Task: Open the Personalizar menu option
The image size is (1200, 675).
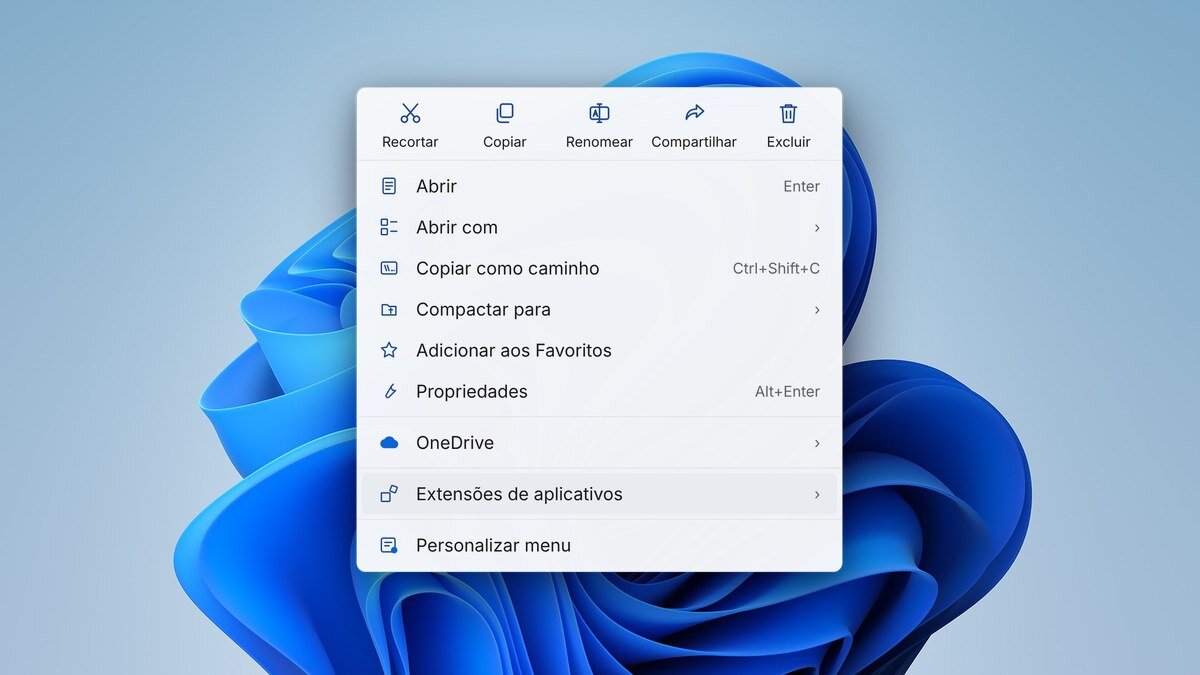Action: tap(599, 545)
